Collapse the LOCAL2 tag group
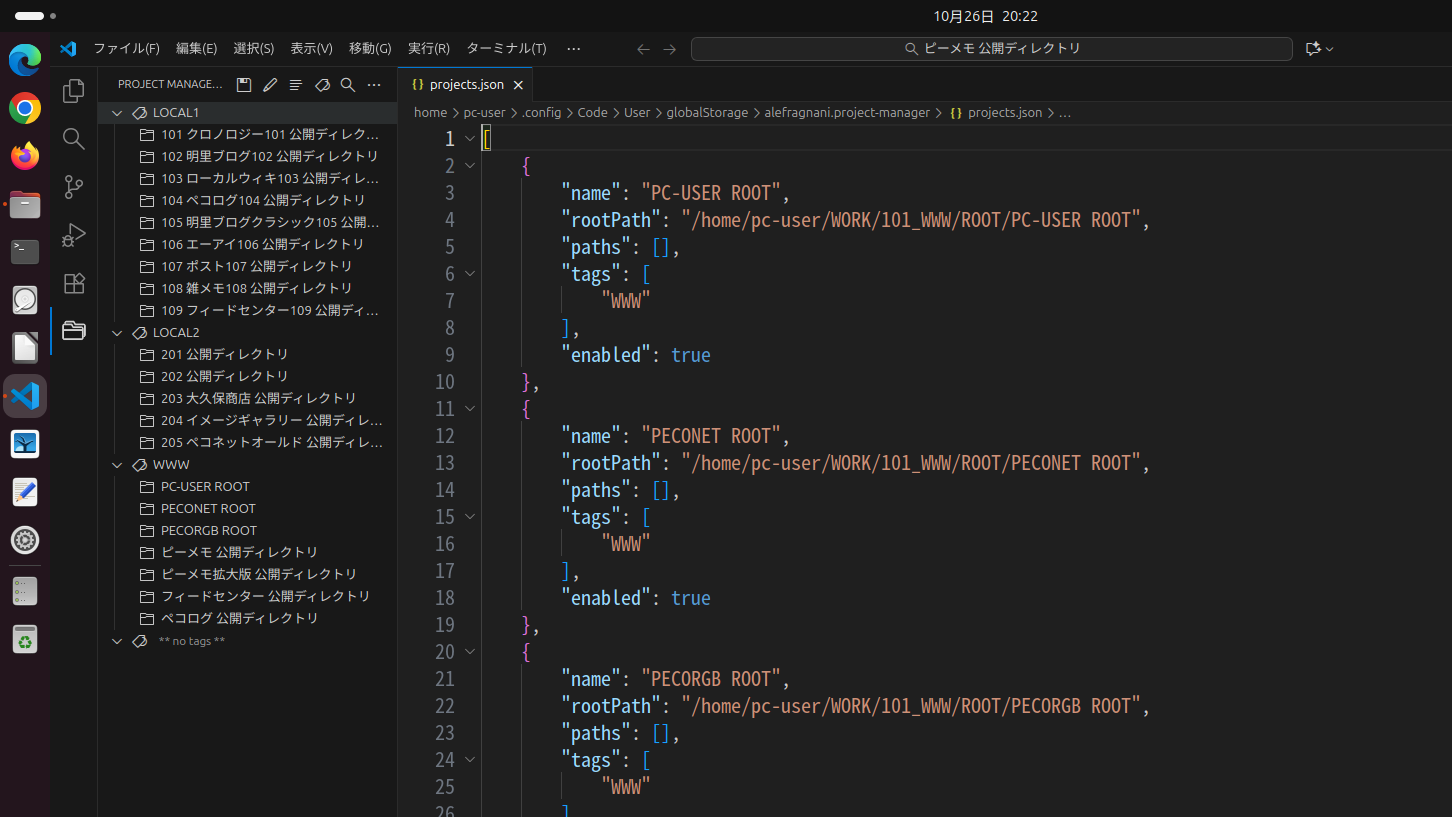1452x817 pixels. pyautogui.click(x=117, y=333)
